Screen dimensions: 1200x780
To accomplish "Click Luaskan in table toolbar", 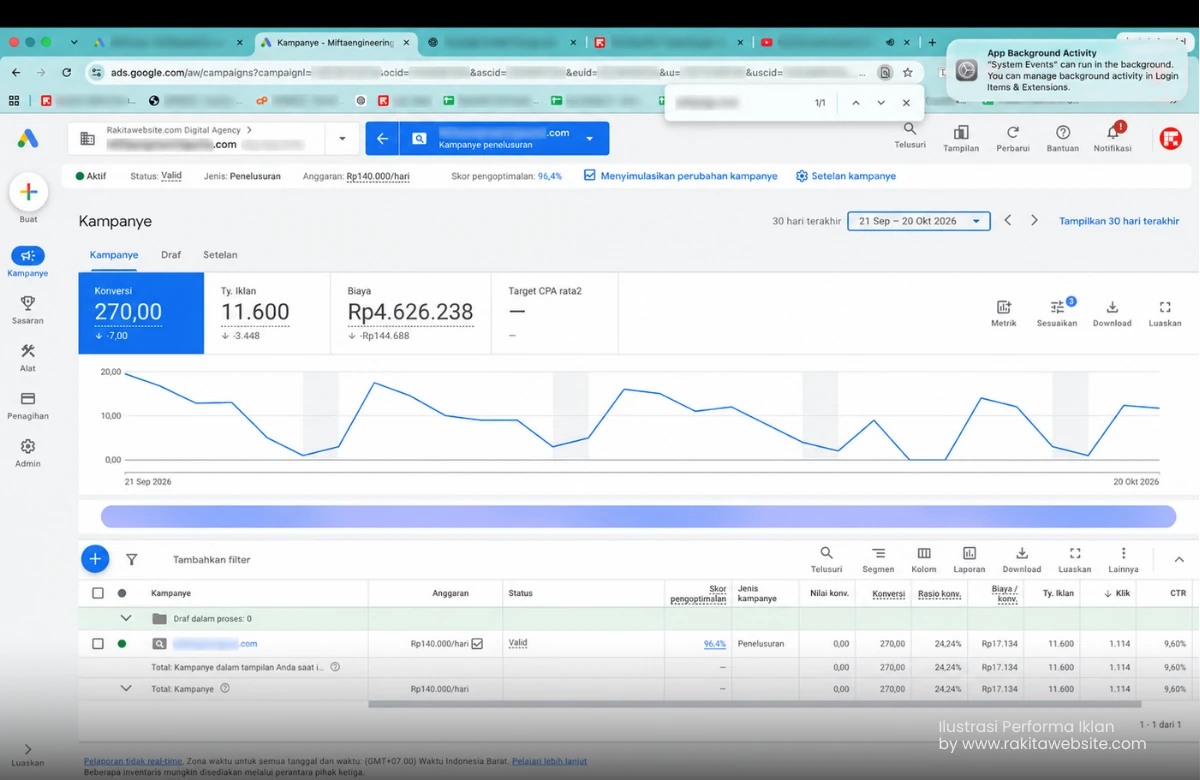I will click(x=1075, y=560).
